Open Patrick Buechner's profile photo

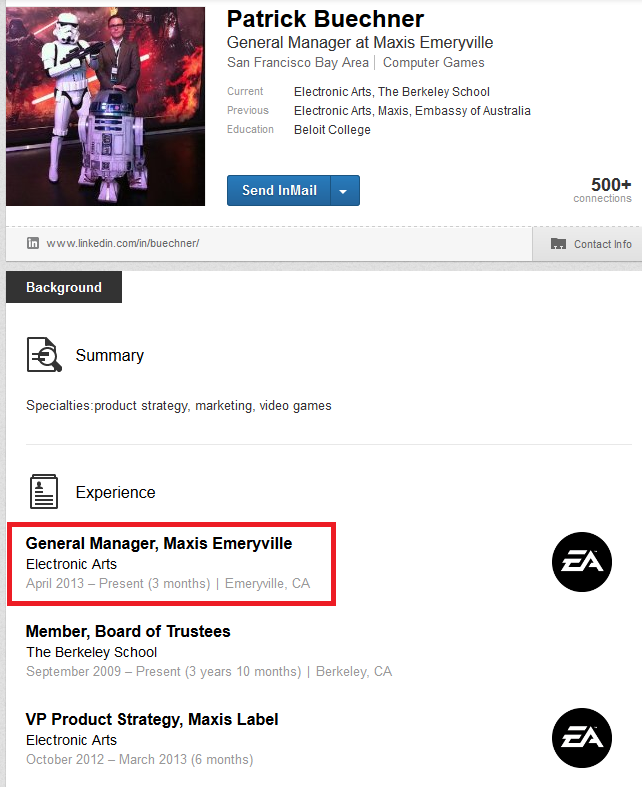click(105, 107)
